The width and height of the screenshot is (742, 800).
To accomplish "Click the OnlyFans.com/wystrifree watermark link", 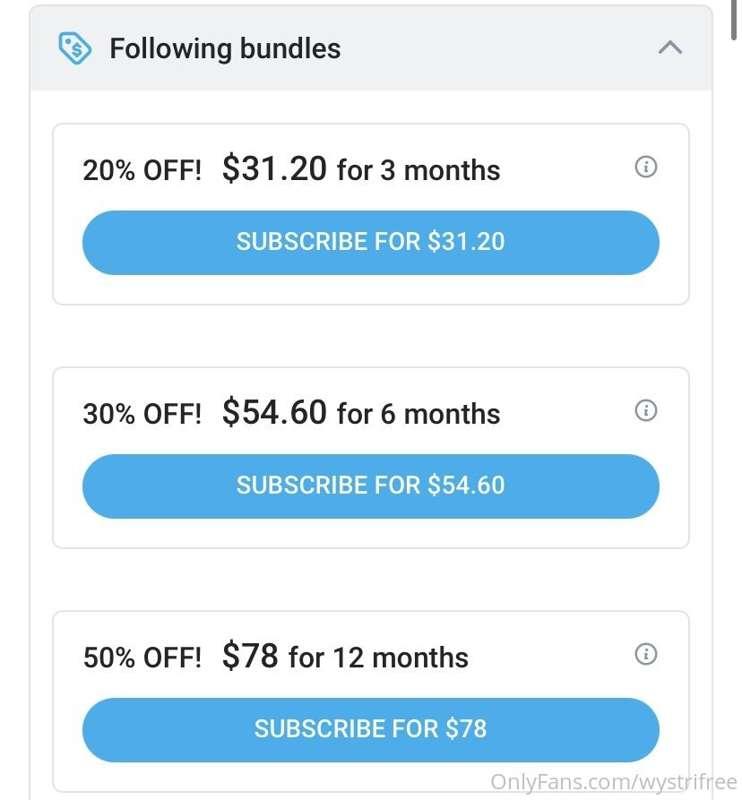I will [x=613, y=782].
